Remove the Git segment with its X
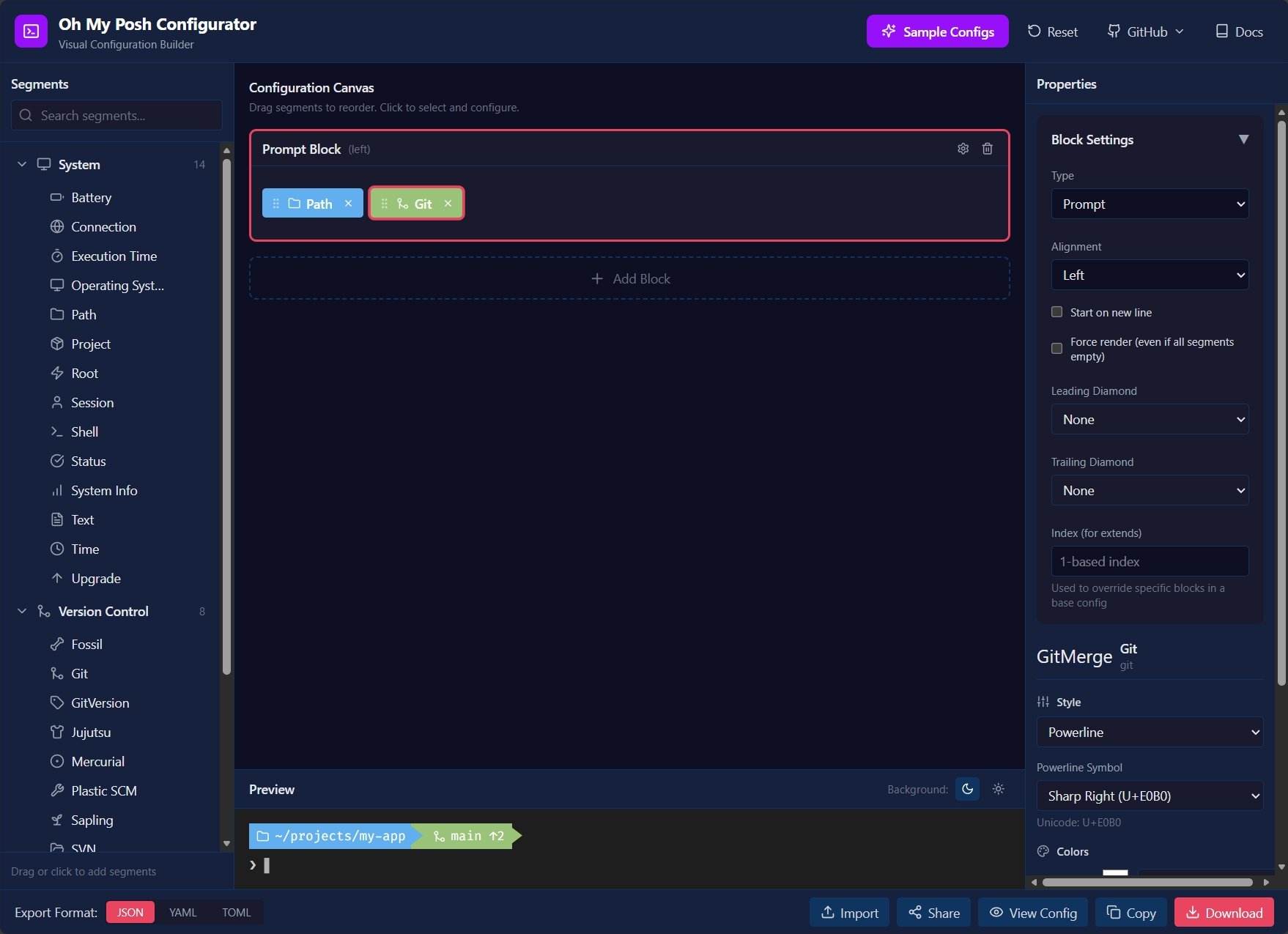 click(x=448, y=204)
